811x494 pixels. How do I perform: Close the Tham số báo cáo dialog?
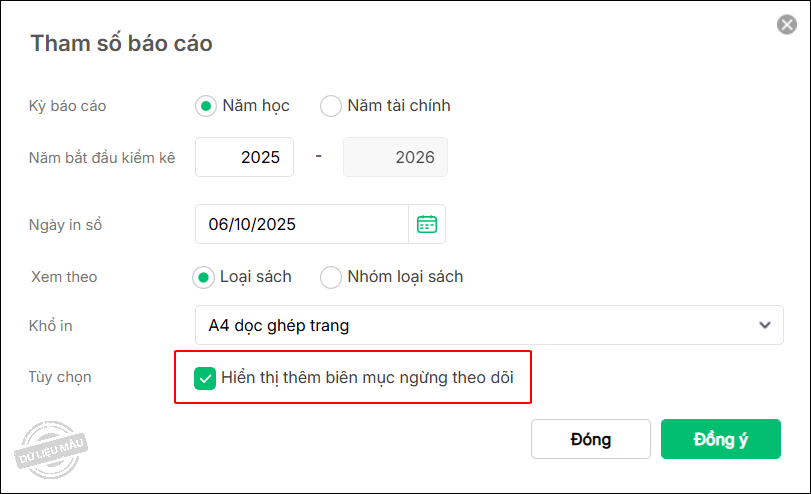787,25
